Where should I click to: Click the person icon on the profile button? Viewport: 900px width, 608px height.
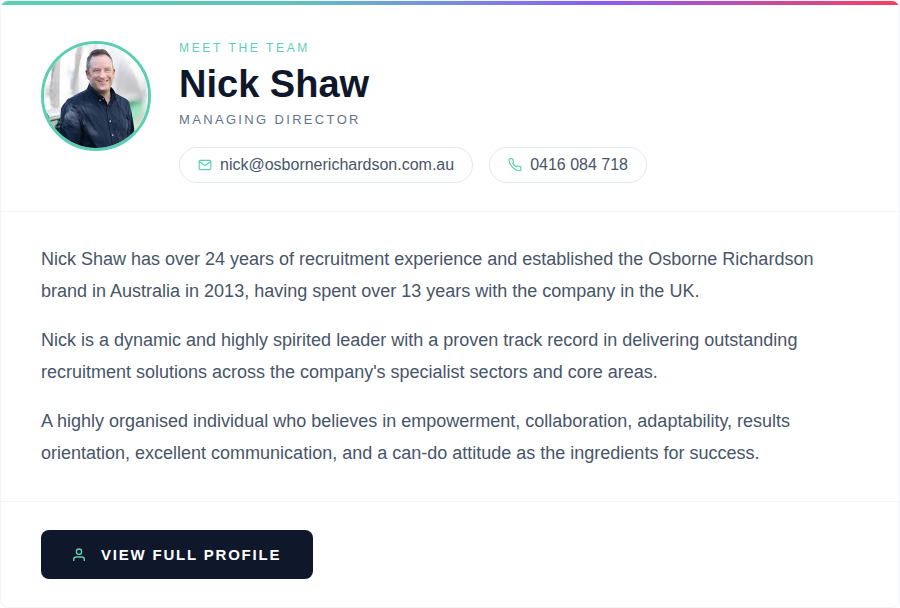tap(79, 555)
